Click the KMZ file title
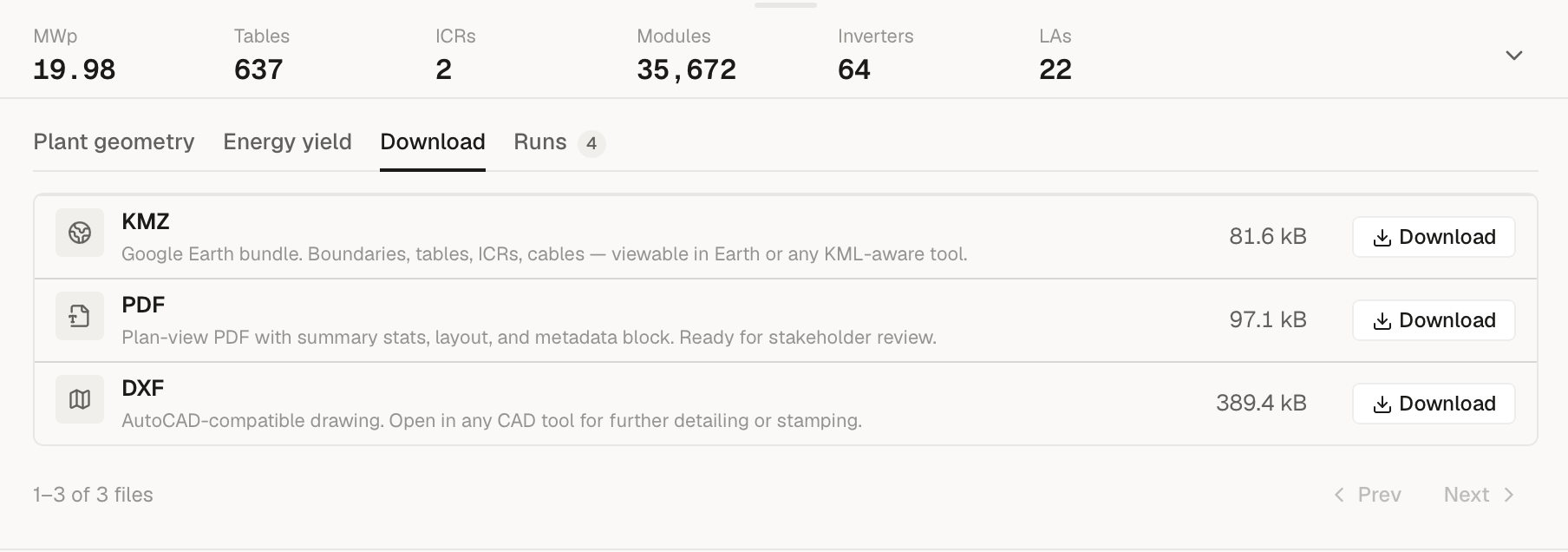This screenshot has width=1568, height=552. click(x=146, y=221)
